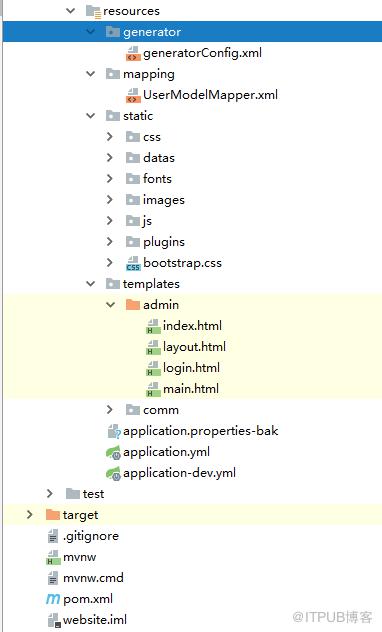Click application.yml Spring icon
Viewport: 382px width, 632px height.
[x=113, y=453]
